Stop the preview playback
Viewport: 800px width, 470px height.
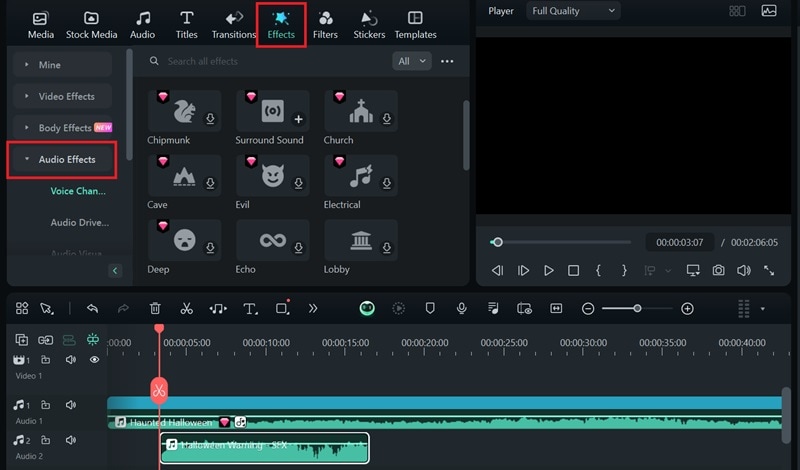pos(573,270)
